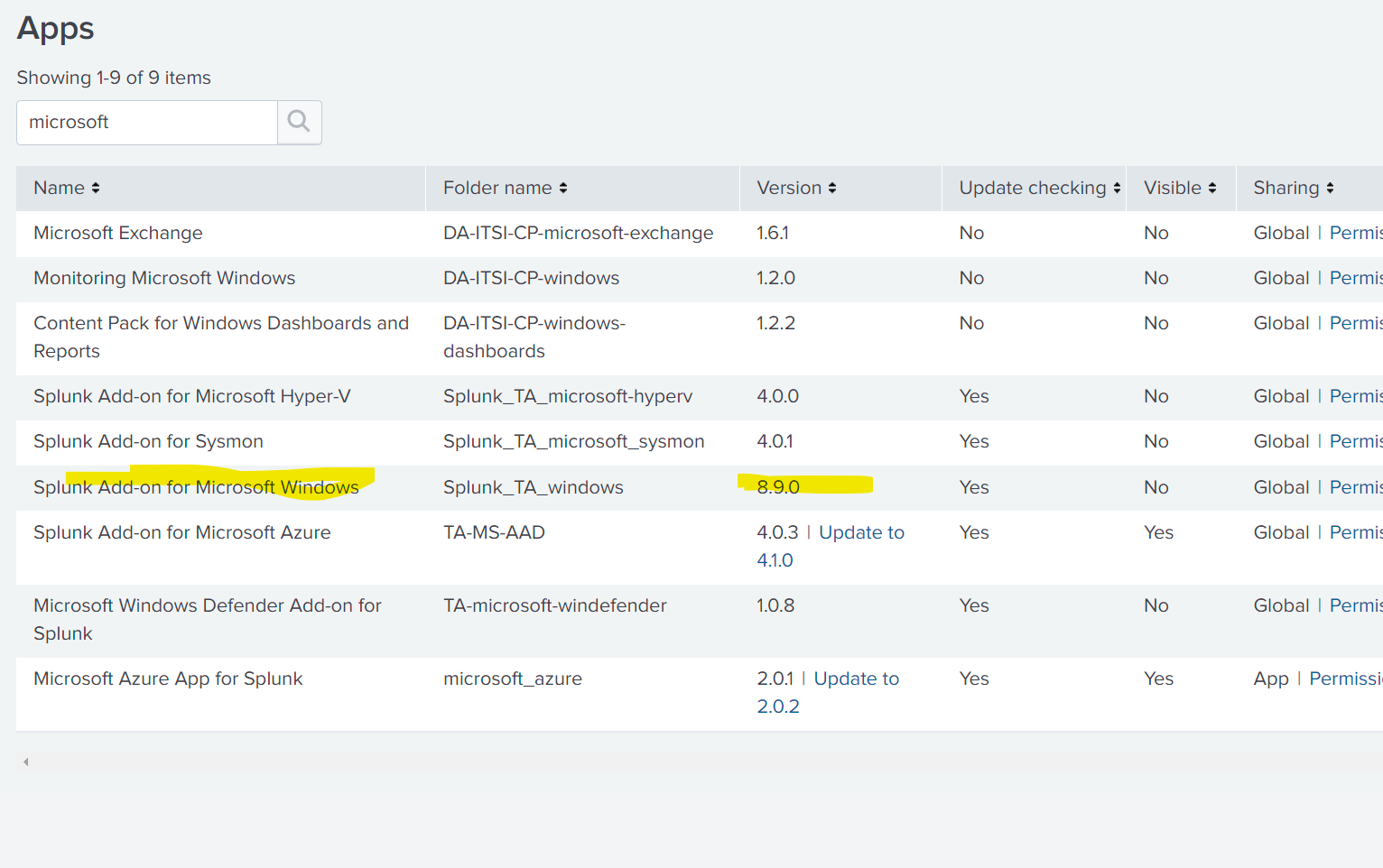Click the search magnifier icon button

point(299,122)
